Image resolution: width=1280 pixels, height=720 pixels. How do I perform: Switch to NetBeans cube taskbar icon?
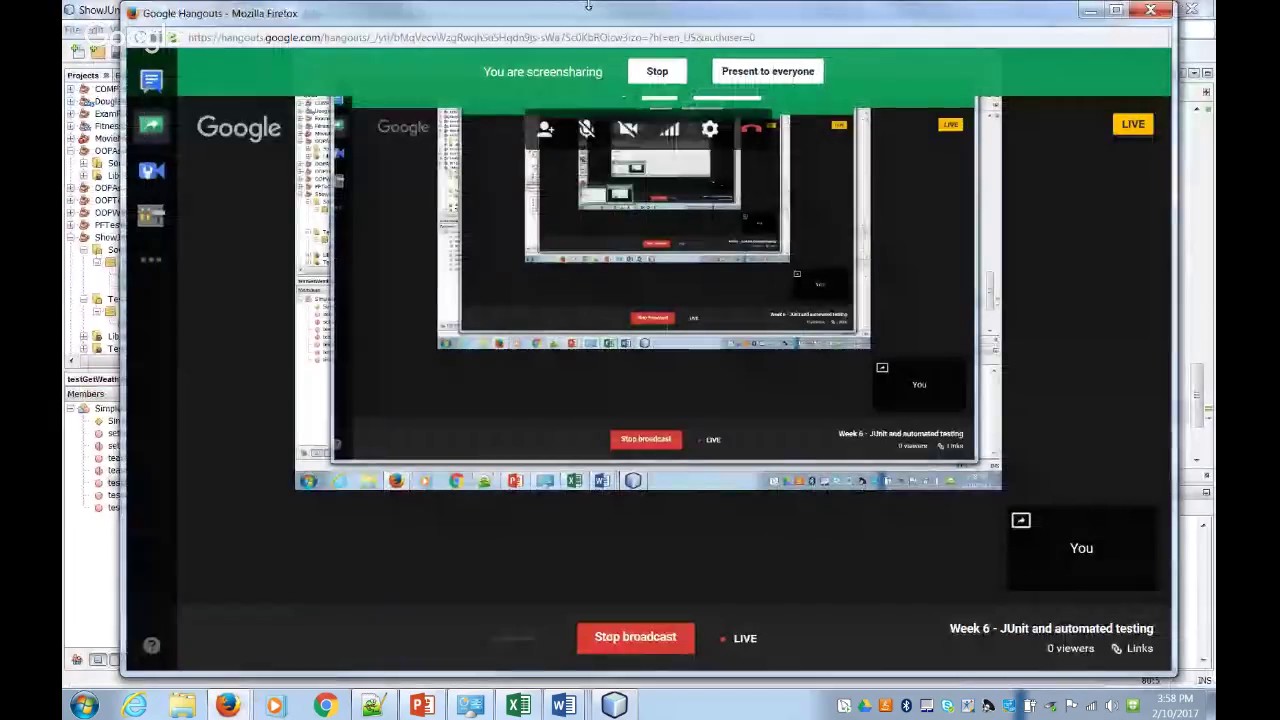click(x=614, y=705)
